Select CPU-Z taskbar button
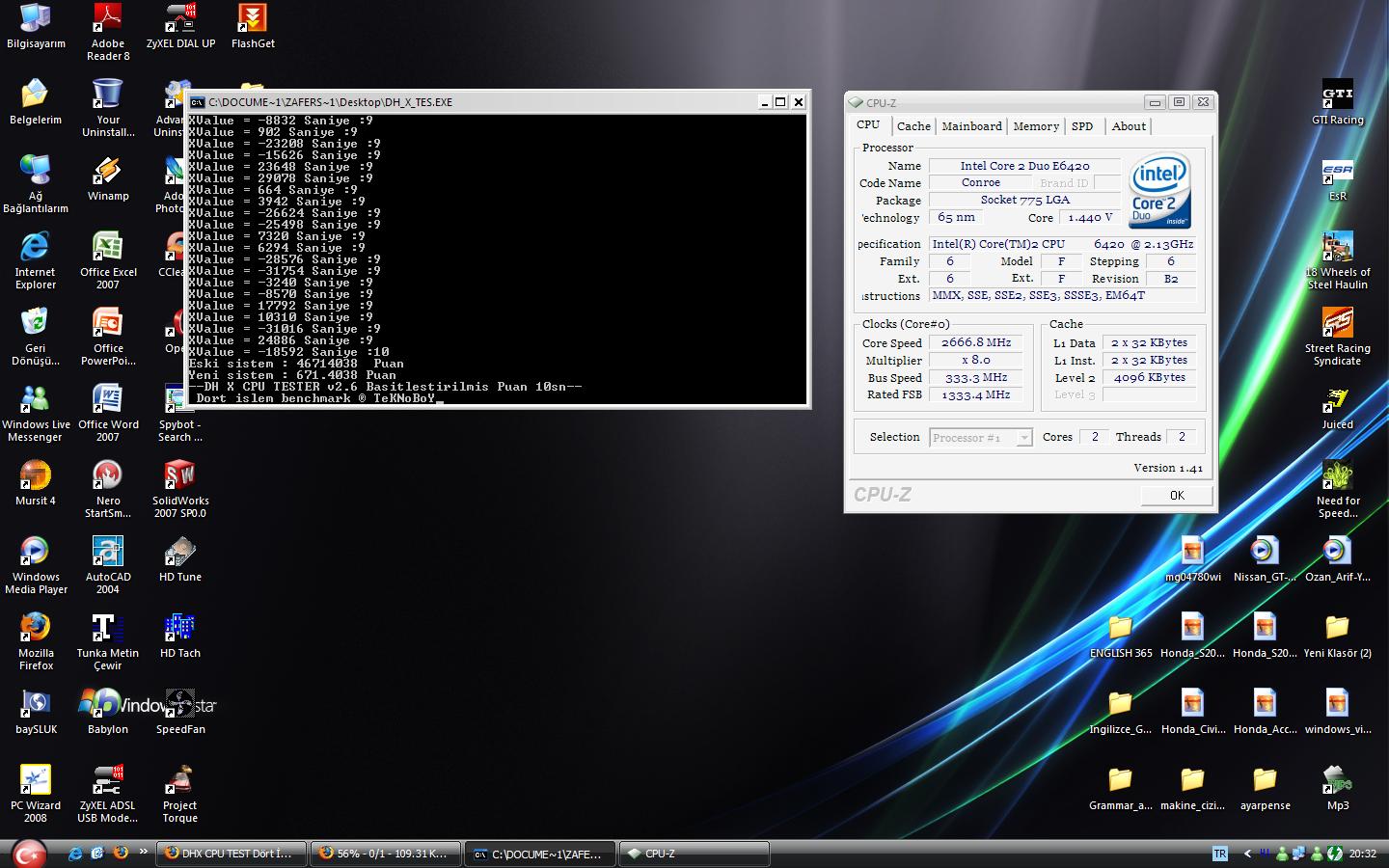The width and height of the screenshot is (1389, 868). click(x=694, y=854)
